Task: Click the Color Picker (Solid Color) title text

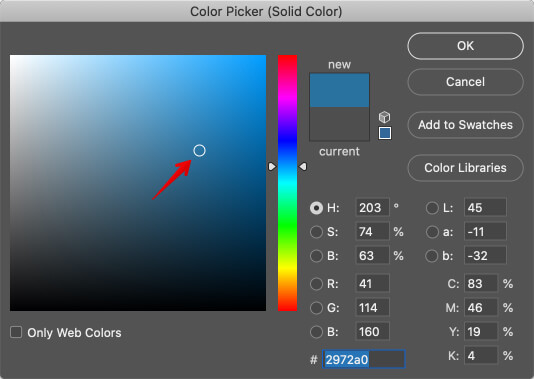Action: click(266, 12)
